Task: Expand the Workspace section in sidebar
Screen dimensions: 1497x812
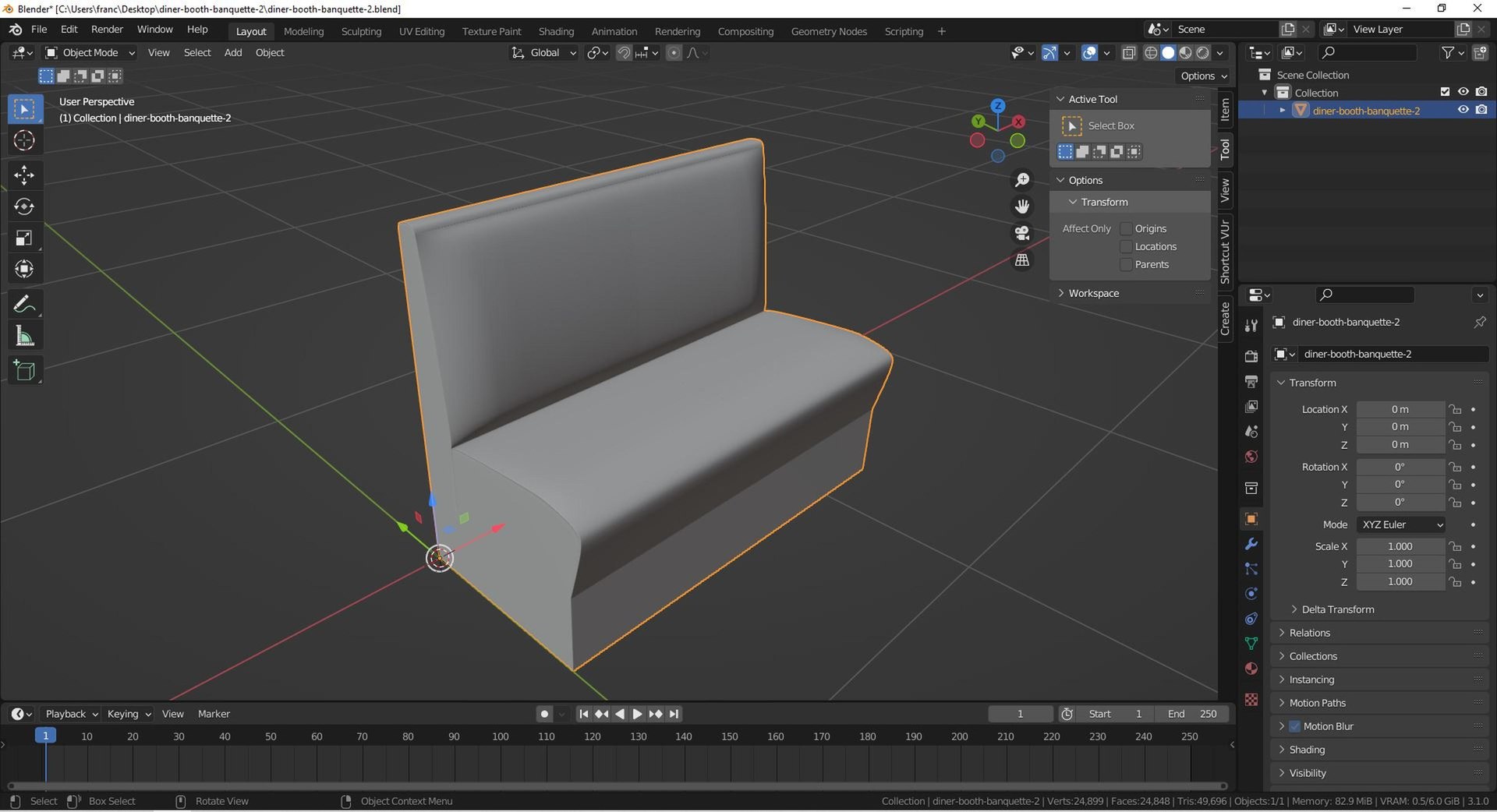Action: pos(1093,293)
